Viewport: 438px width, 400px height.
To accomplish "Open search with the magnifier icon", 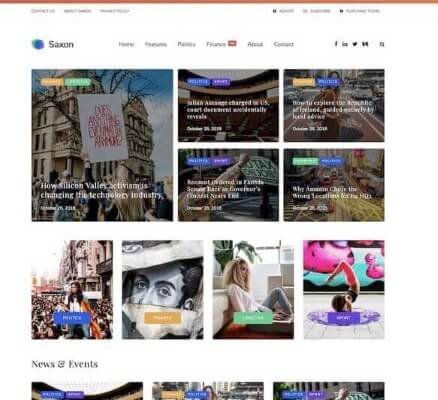I will tap(382, 44).
